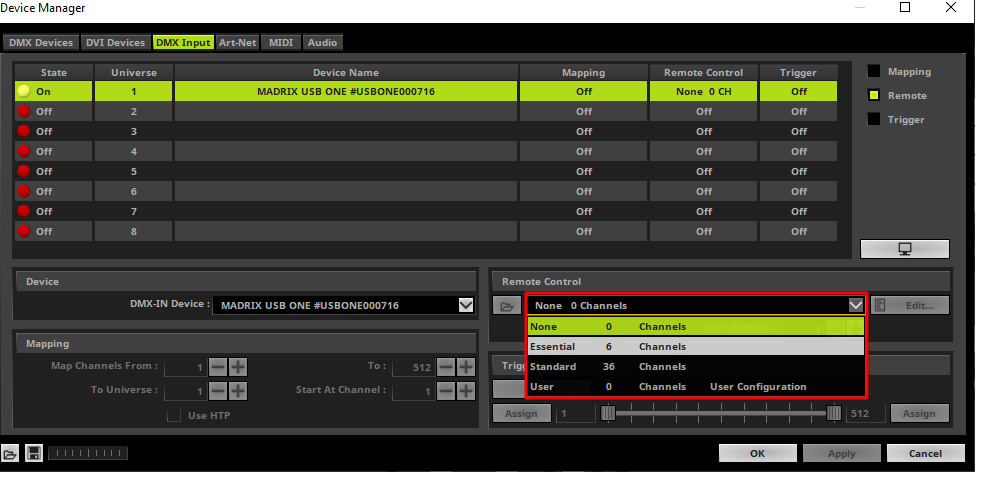Click the monitor icon button
Viewport: 981px width, 479px height.
905,249
